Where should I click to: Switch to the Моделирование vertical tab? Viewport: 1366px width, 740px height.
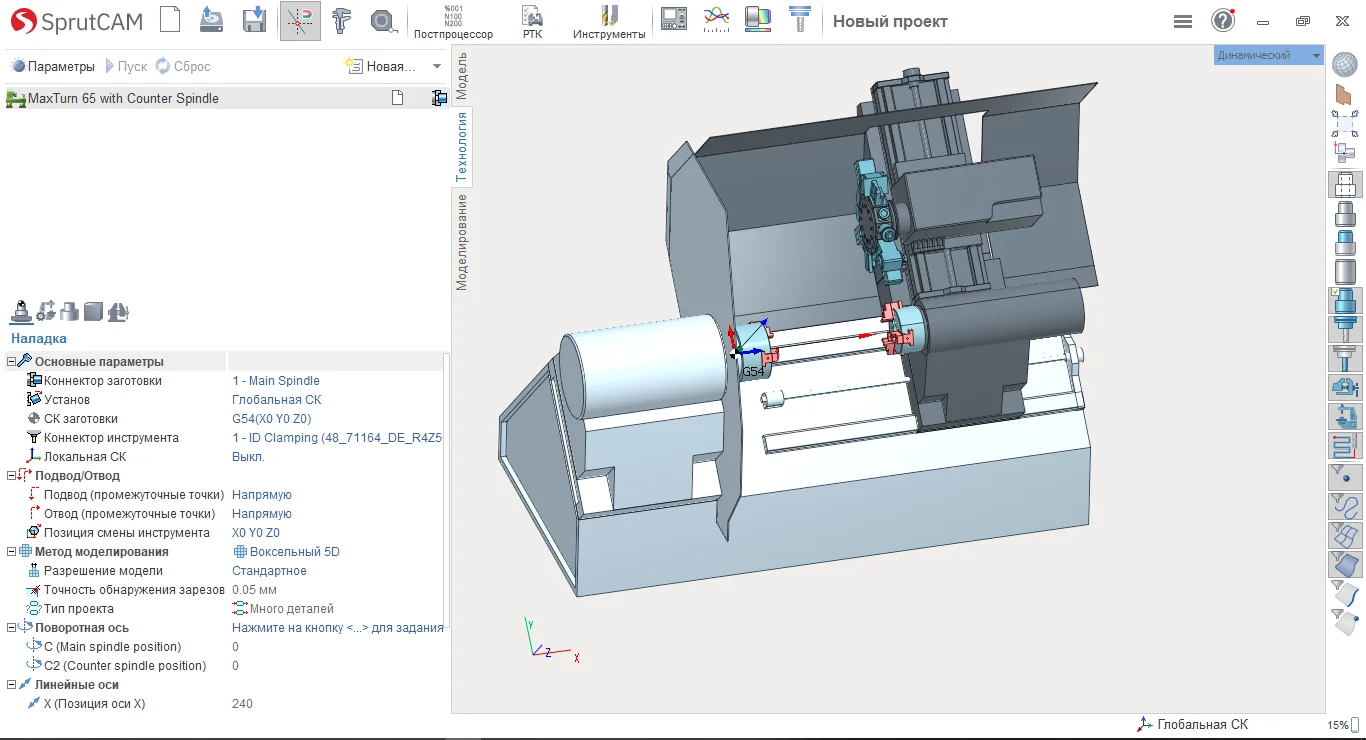click(x=462, y=241)
